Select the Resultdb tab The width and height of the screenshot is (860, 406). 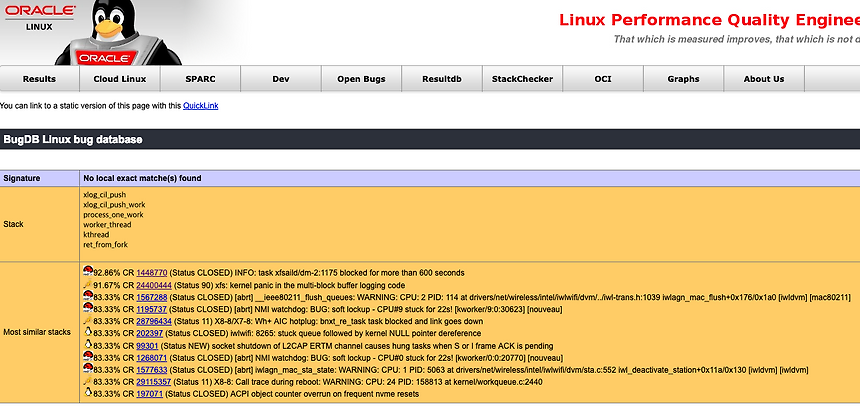coord(442,78)
